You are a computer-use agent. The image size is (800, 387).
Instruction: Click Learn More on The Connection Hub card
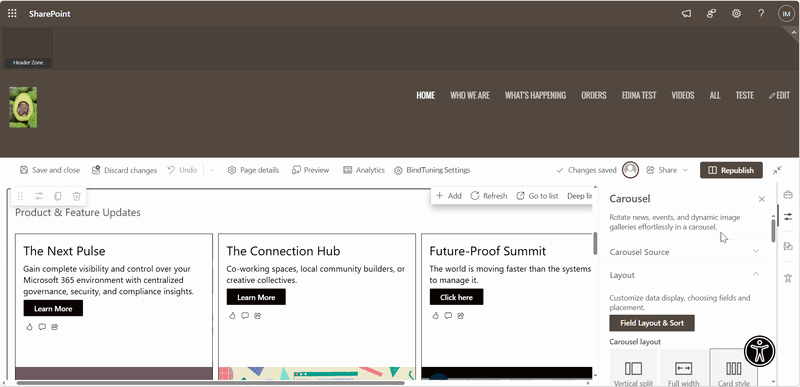(x=256, y=297)
